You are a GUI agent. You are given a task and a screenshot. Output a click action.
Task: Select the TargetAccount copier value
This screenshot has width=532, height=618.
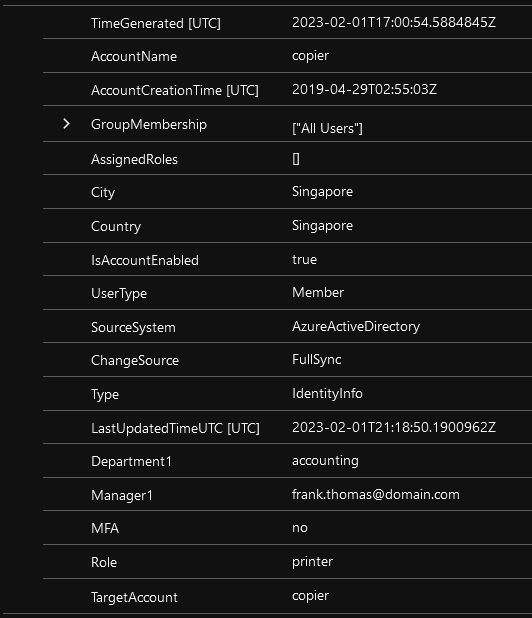coord(310,596)
